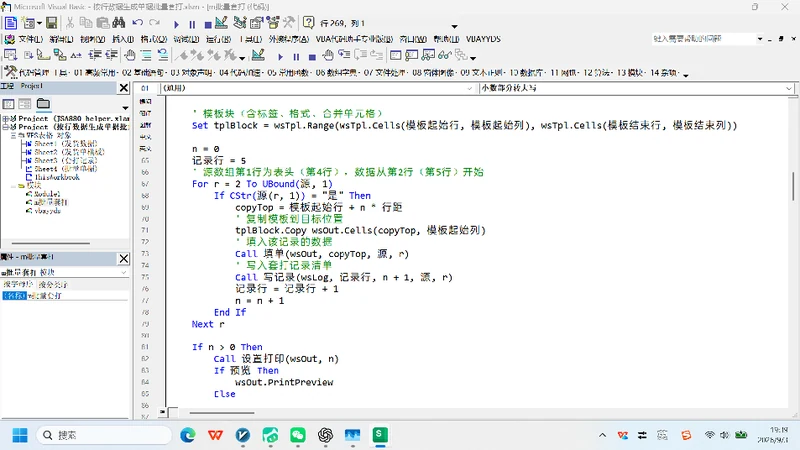The height and width of the screenshot is (450, 800).
Task: Click the Indent icon in Edit toolbar
Action: pyautogui.click(x=95, y=55)
